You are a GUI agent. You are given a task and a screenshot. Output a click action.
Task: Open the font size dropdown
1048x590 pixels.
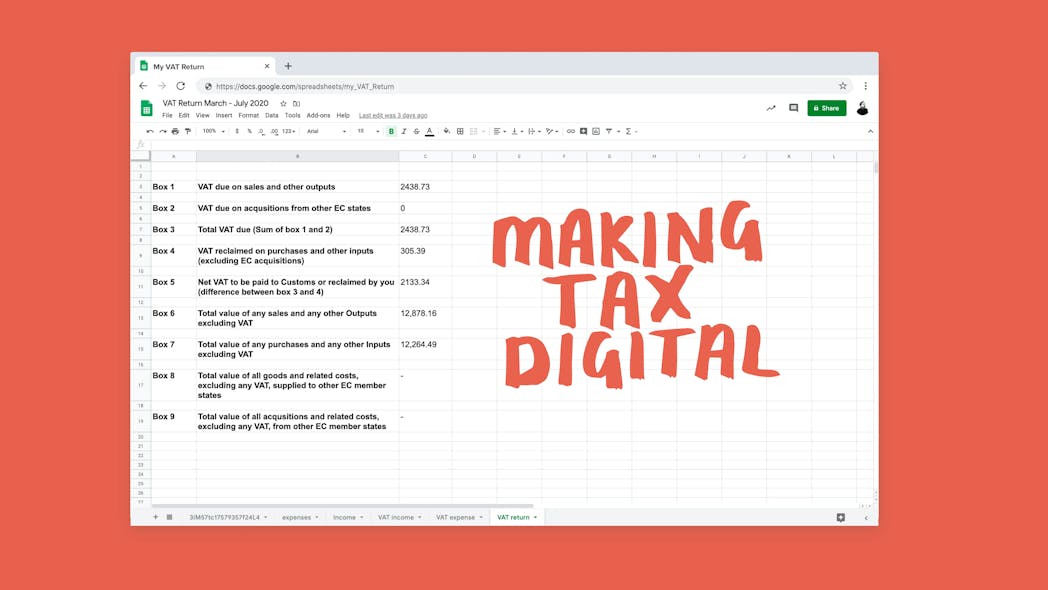368,132
